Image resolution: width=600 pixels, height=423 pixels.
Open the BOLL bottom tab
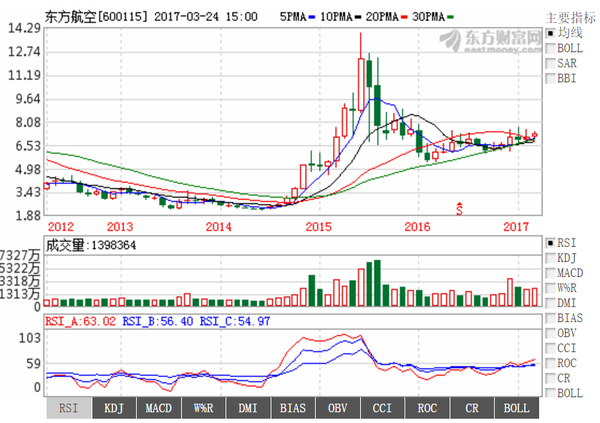(x=517, y=408)
